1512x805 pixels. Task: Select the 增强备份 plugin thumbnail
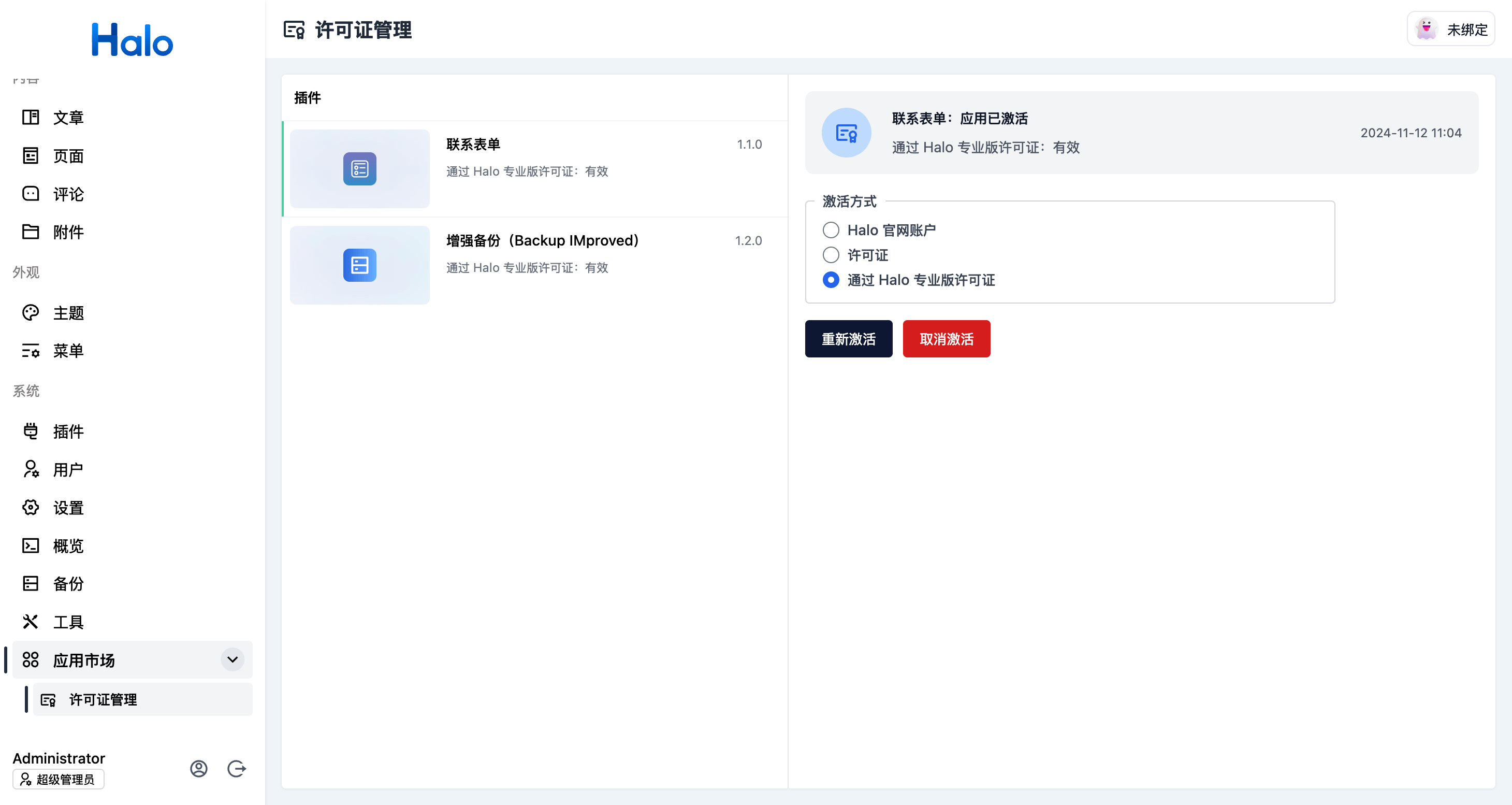click(360, 265)
